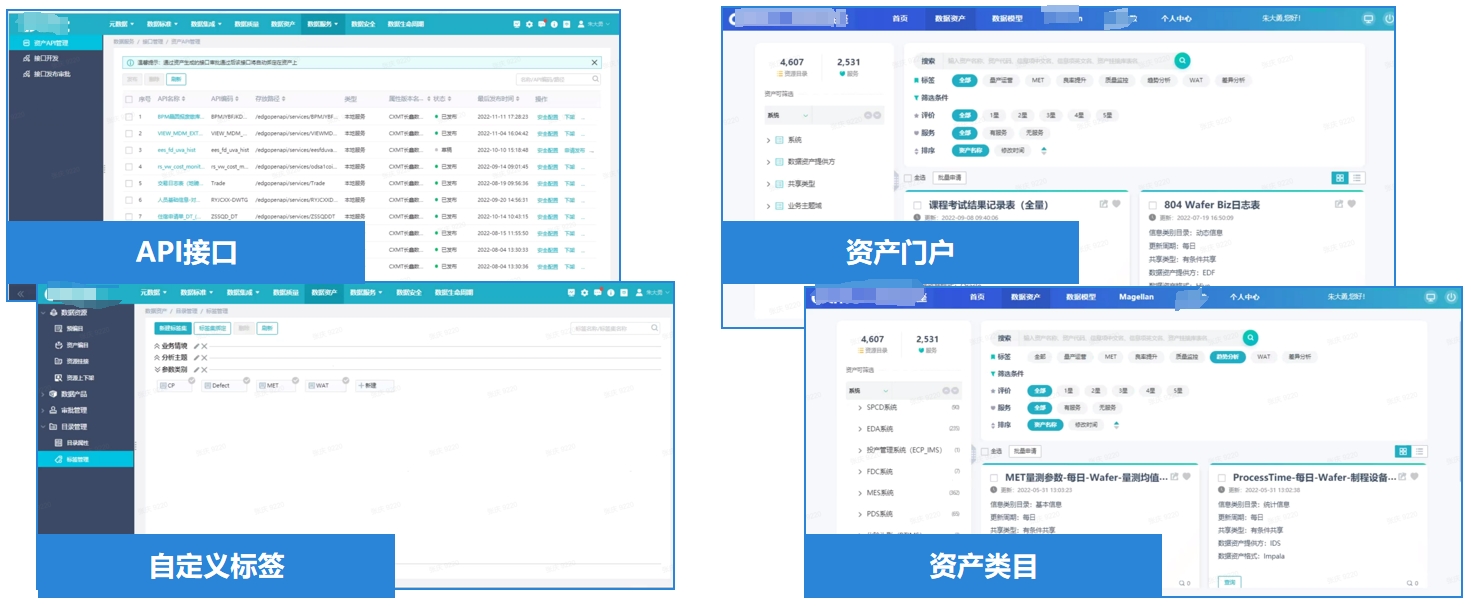Click the X delete icon beside 参数类别
The height and width of the screenshot is (606, 1471).
pyautogui.click(x=205, y=370)
